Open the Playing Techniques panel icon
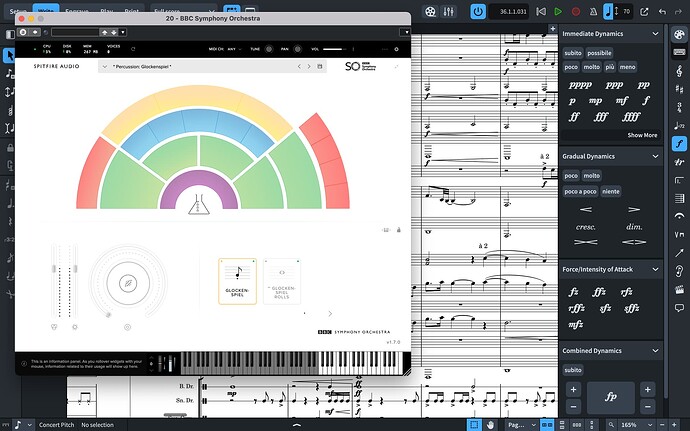The width and height of the screenshot is (690, 431). tap(679, 234)
